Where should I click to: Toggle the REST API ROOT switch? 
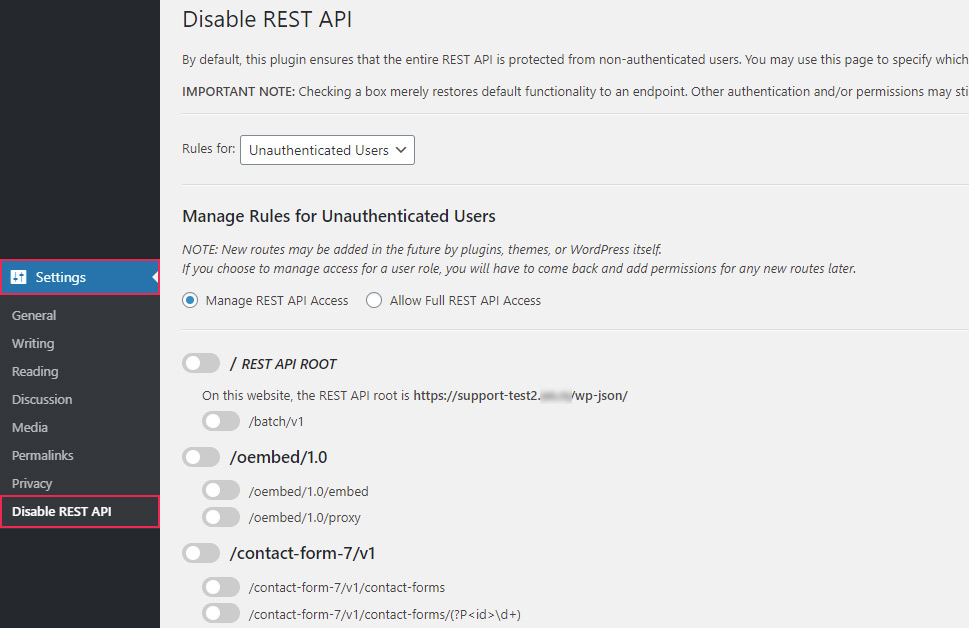[201, 363]
